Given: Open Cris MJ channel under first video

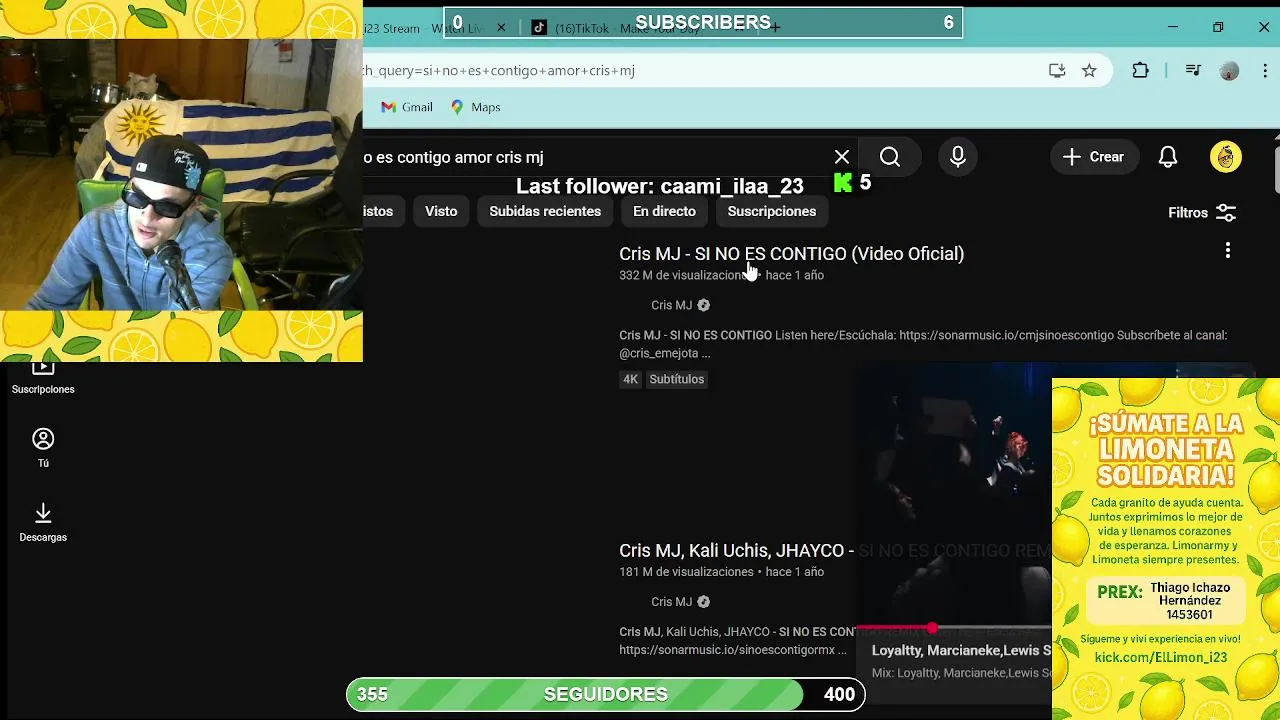Looking at the screenshot, I should coord(671,305).
